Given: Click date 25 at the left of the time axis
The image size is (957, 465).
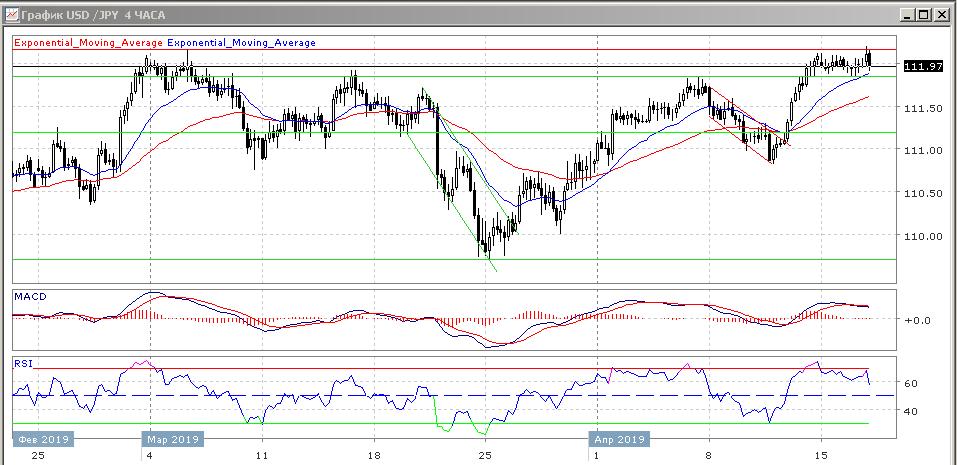Looking at the screenshot, I should pos(37,455).
